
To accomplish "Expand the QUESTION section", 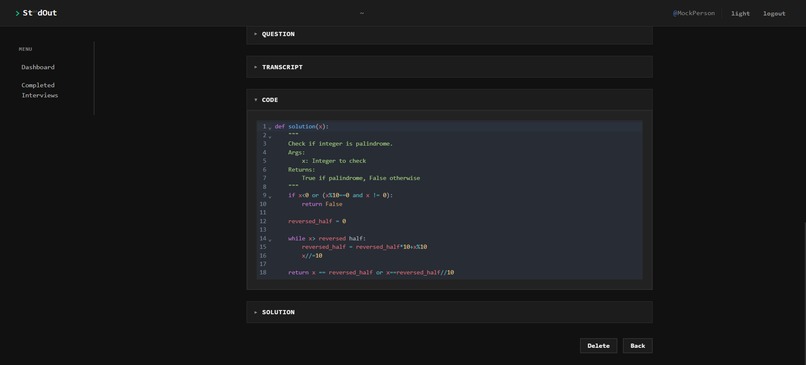I will pyautogui.click(x=449, y=34).
